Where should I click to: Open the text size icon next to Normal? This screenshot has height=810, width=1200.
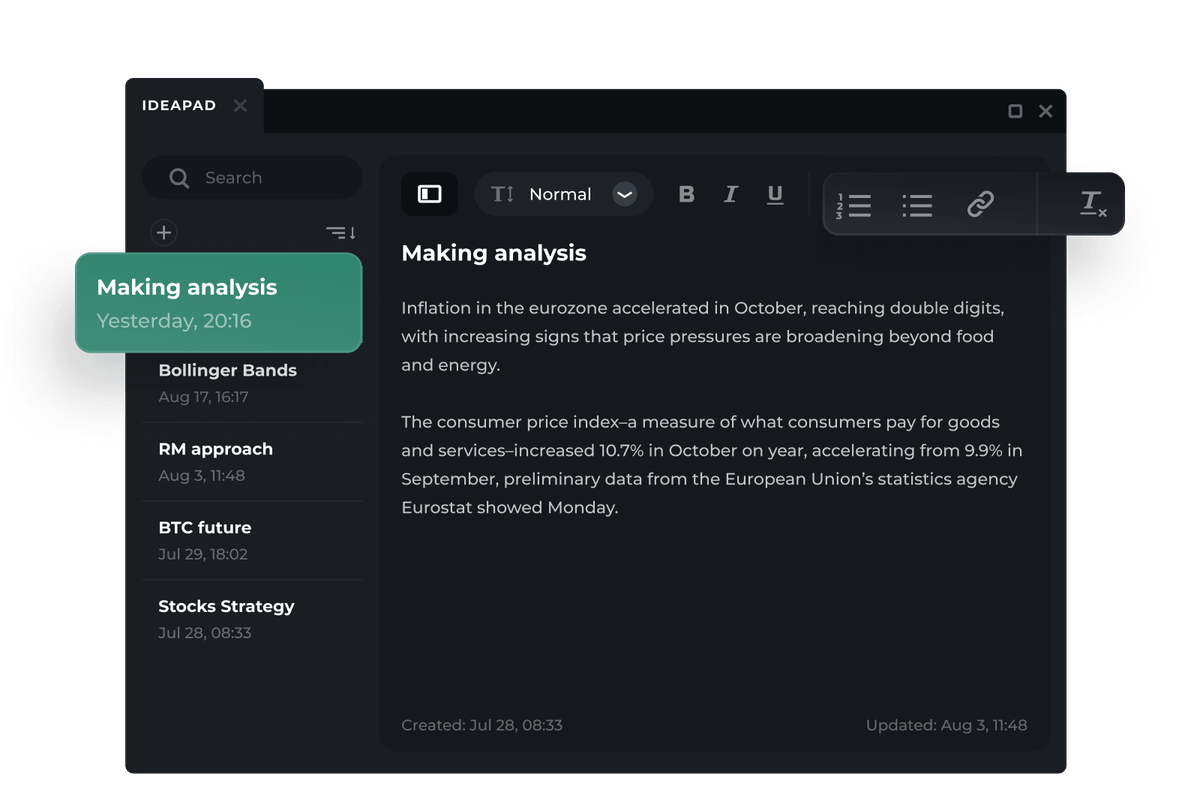pos(502,194)
